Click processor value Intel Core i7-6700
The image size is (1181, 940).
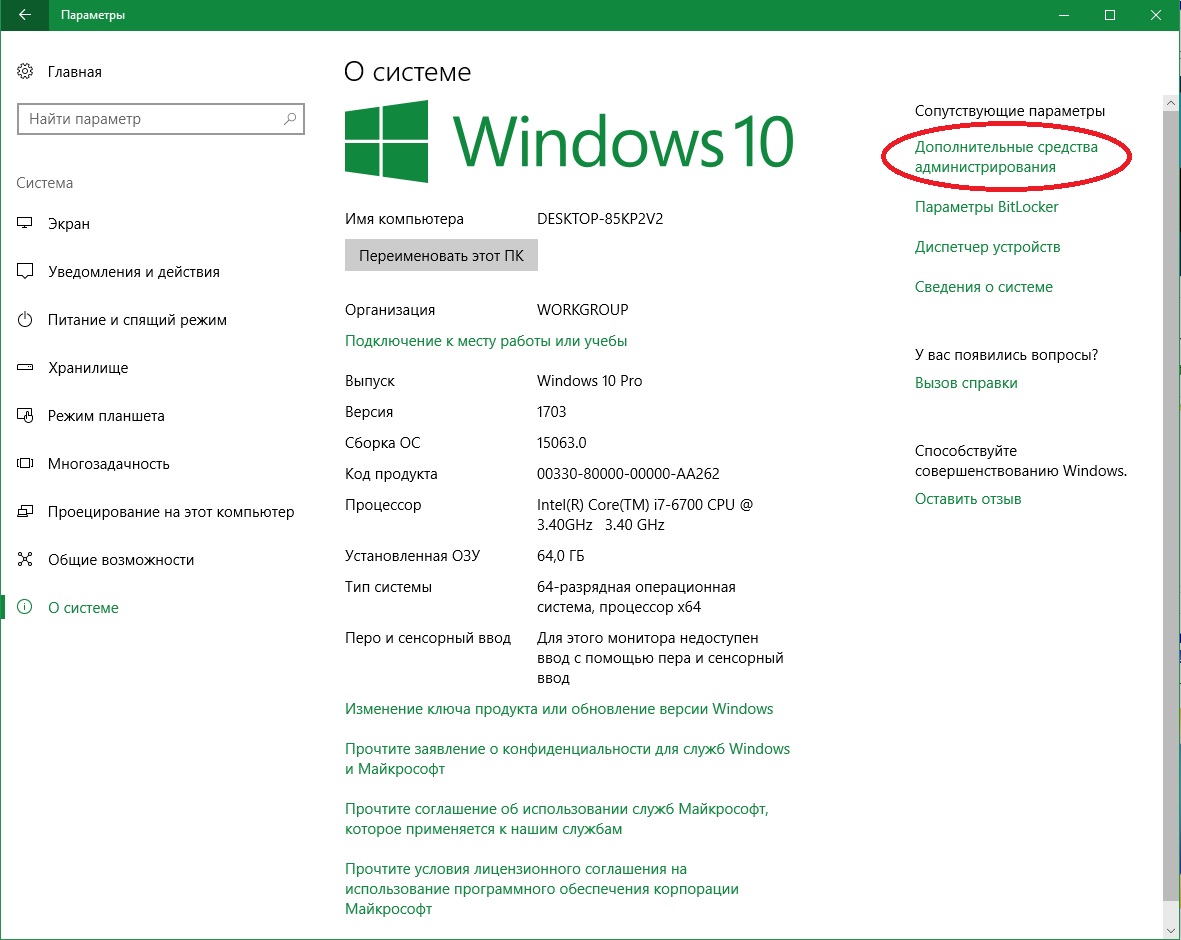coord(645,514)
